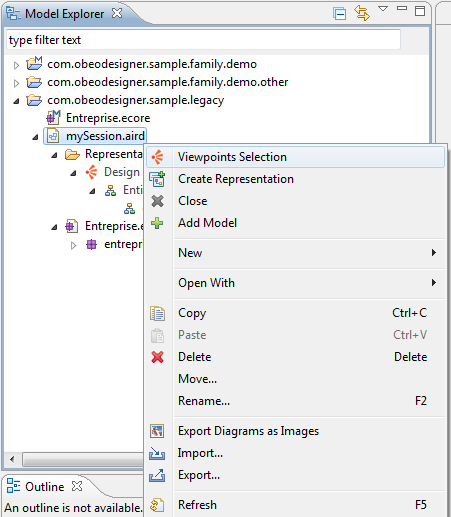The width and height of the screenshot is (451, 517).
Task: Click the type filter text field
Action: click(x=203, y=40)
